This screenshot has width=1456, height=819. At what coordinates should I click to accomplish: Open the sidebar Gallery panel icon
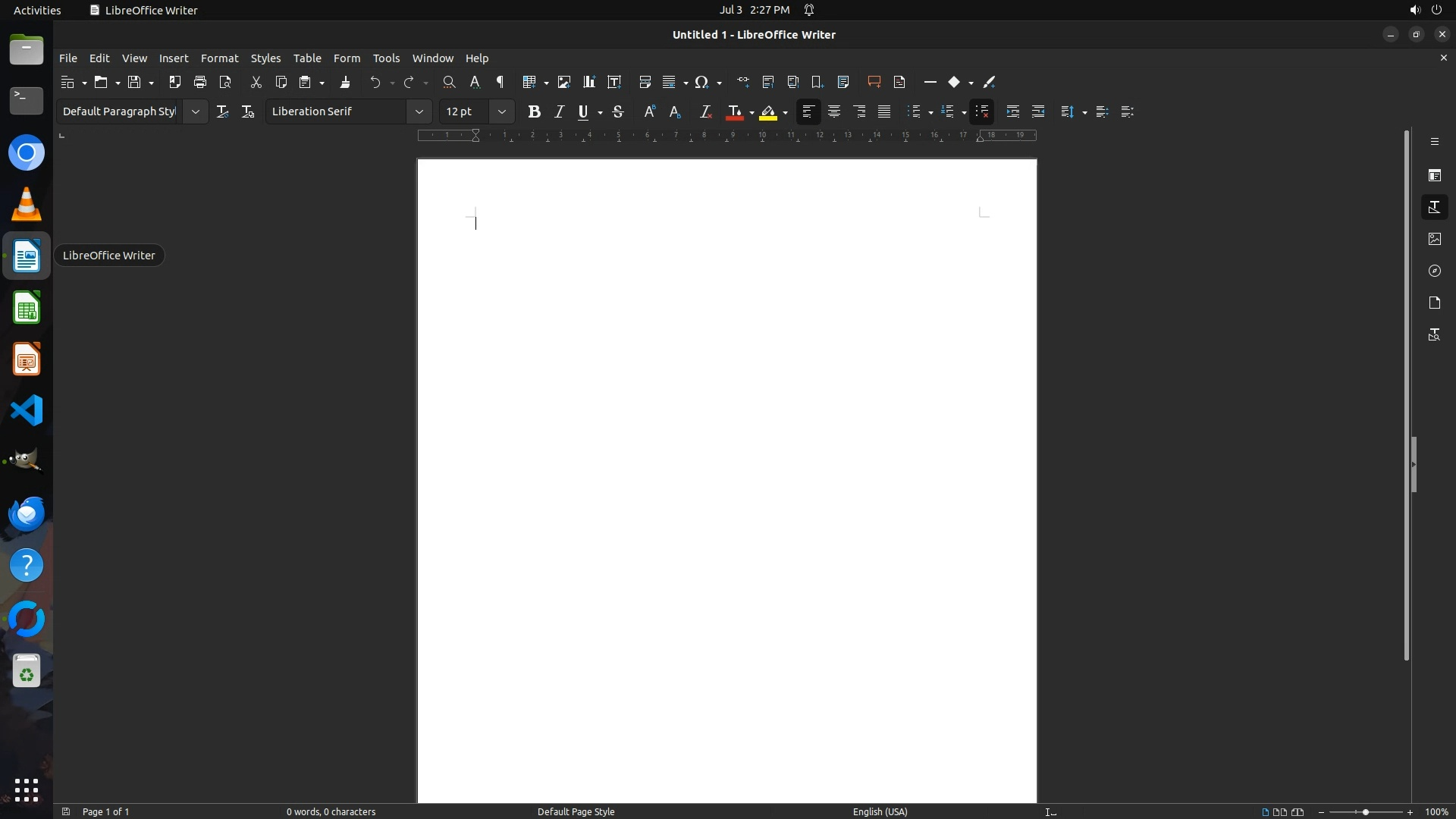point(1434,239)
